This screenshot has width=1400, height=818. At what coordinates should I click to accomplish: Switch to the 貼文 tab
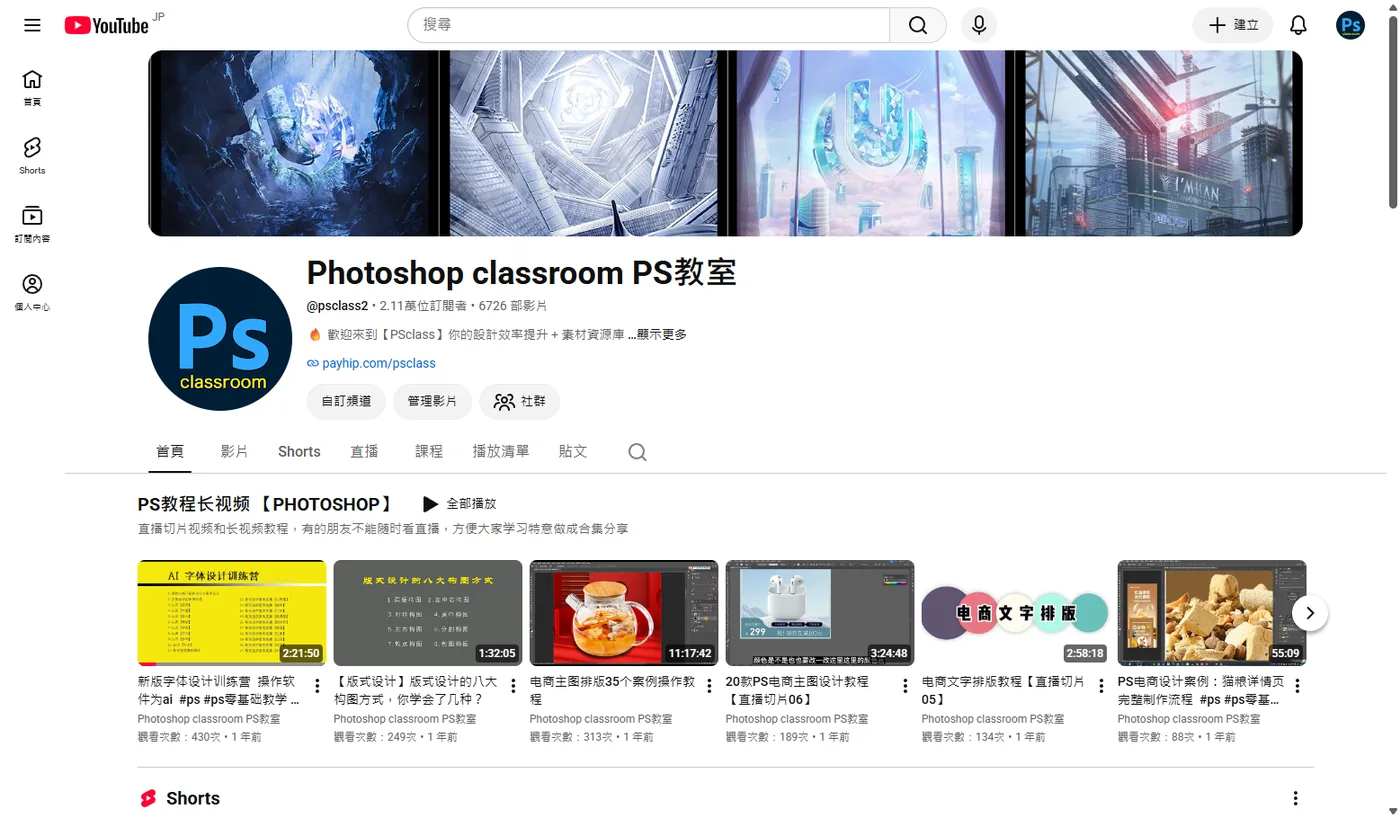(573, 452)
